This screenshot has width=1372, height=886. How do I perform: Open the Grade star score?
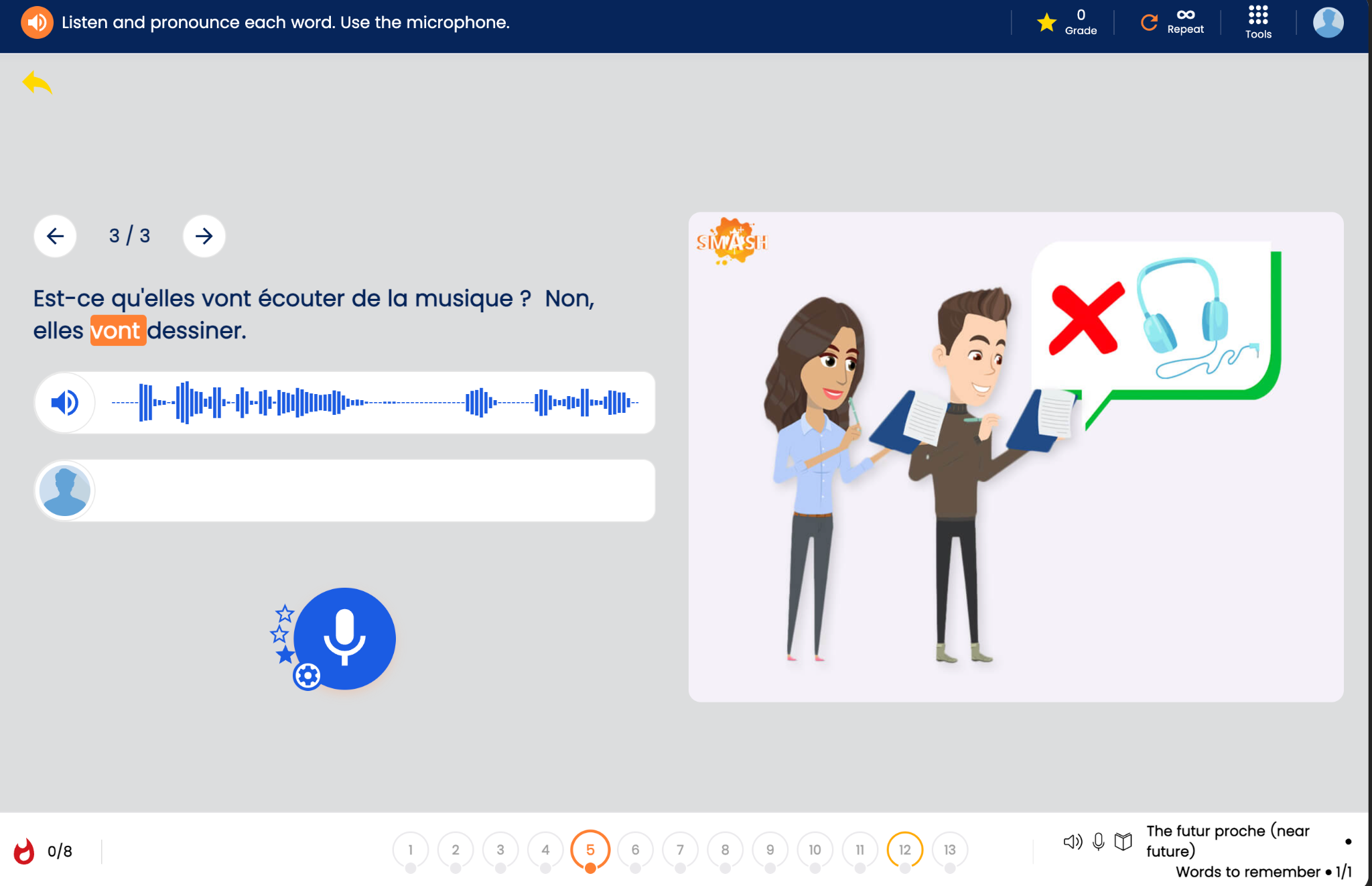pos(1067,22)
